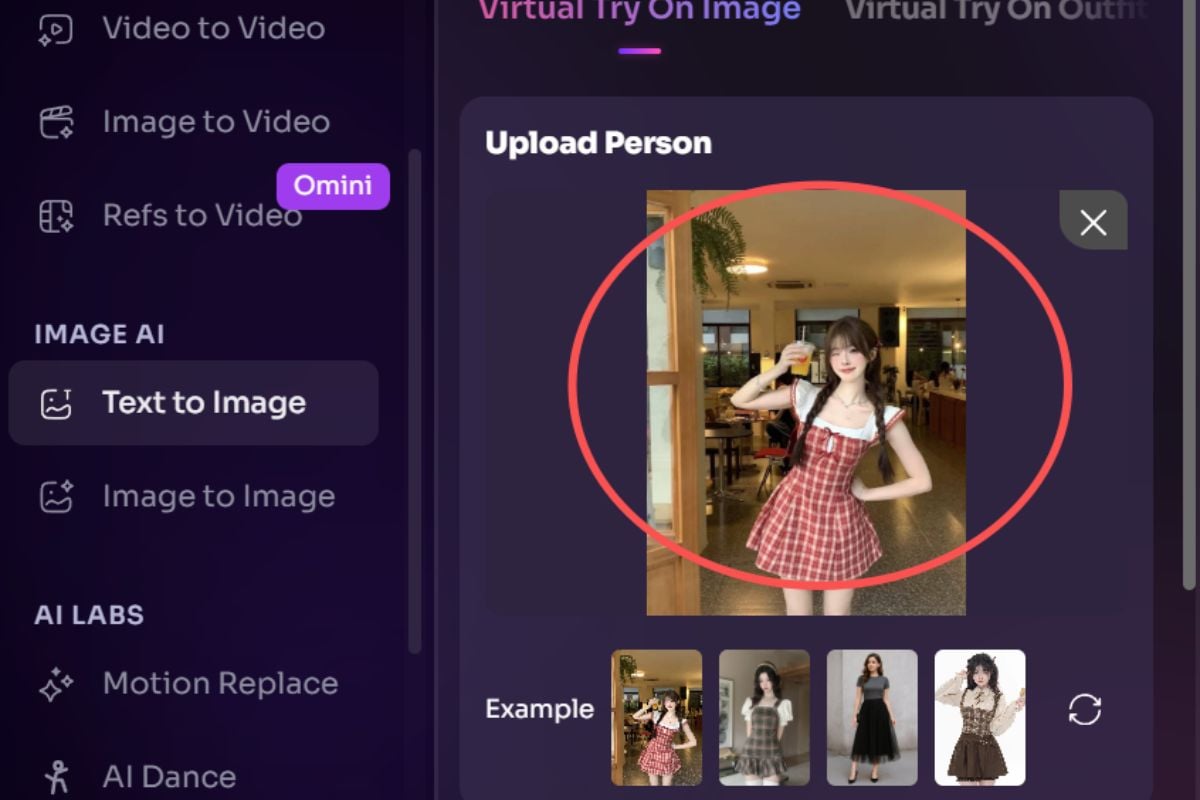This screenshot has height=800, width=1200.
Task: Click the Refs to Video icon
Action: click(x=56, y=216)
